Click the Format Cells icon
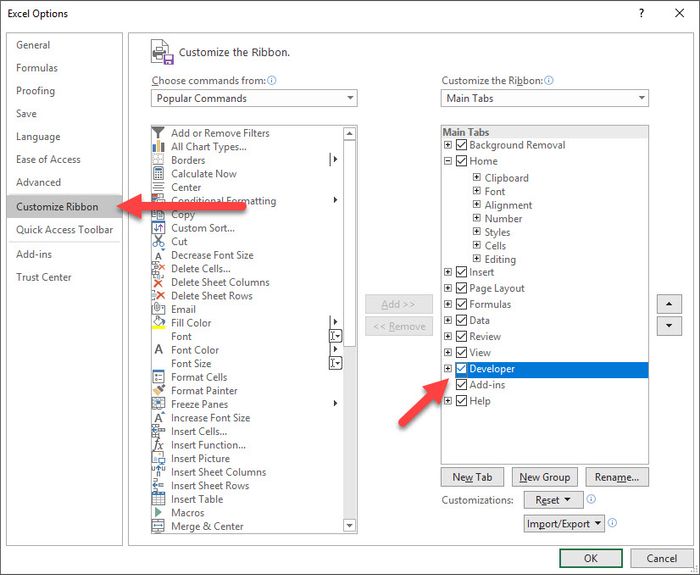Viewport: 700px width, 575px height. pyautogui.click(x=158, y=377)
